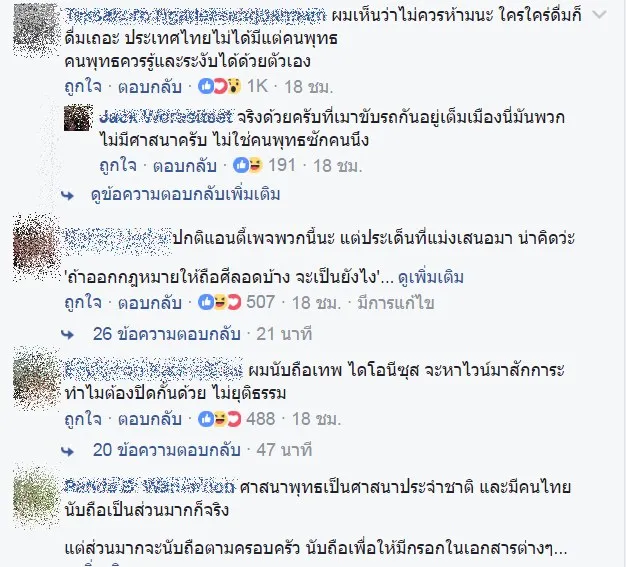626x567 pixels.
Task: Open the small avatar of the reply author
Action: tap(78, 118)
